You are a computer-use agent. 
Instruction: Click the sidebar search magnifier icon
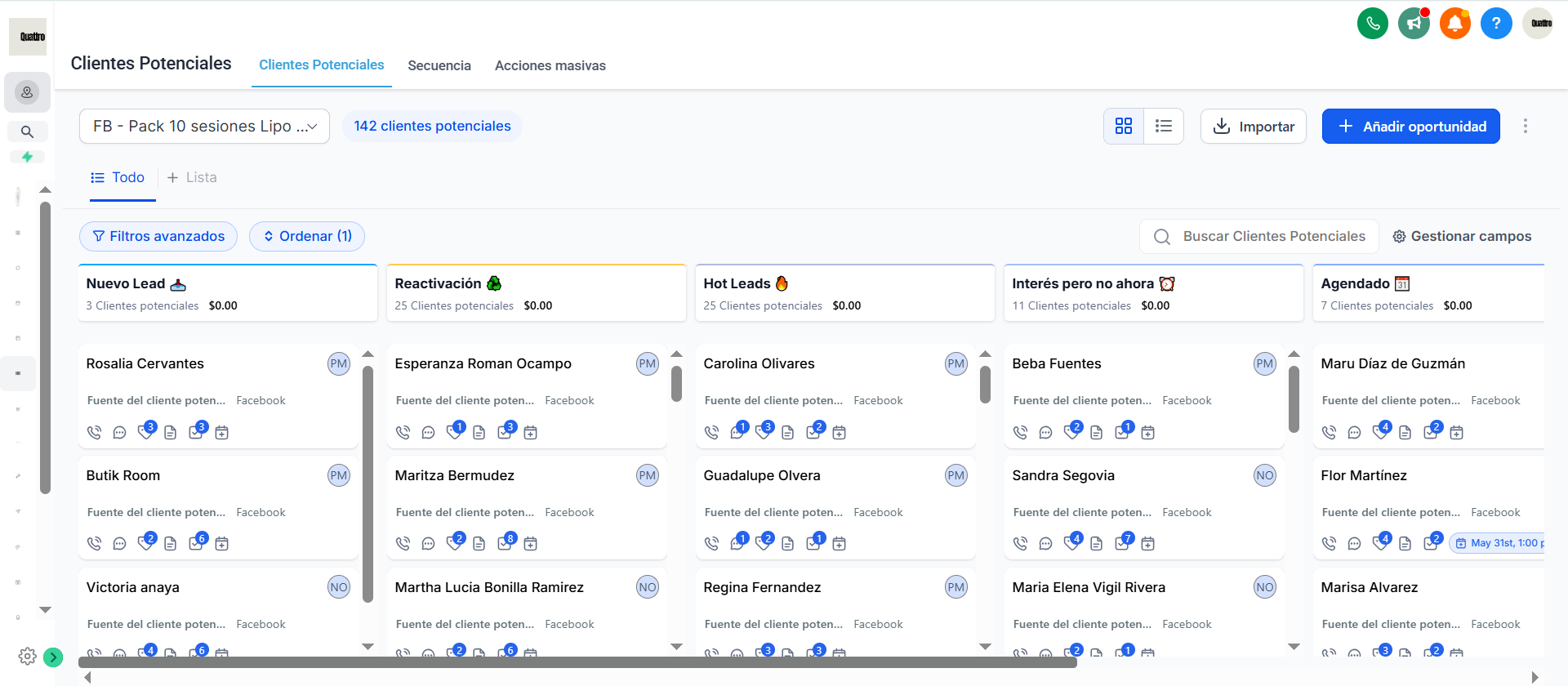pyautogui.click(x=27, y=131)
